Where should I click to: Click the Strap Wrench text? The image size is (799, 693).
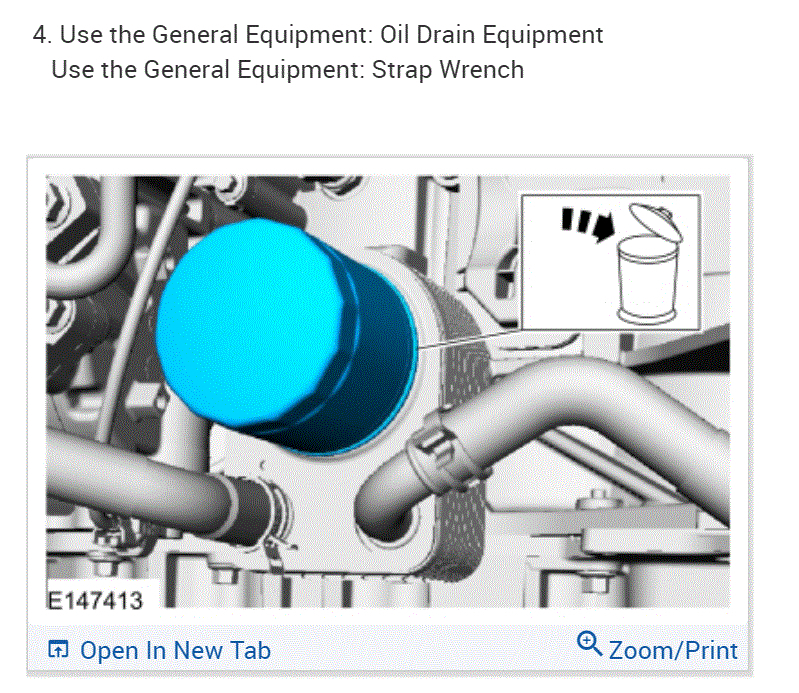[447, 69]
